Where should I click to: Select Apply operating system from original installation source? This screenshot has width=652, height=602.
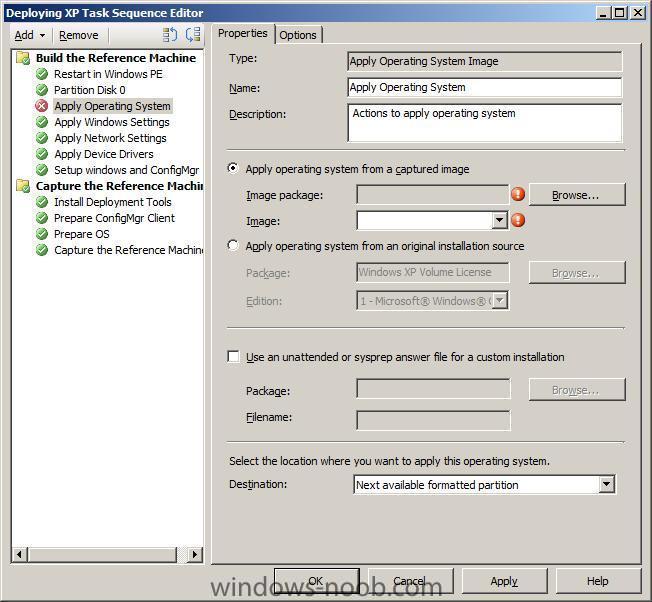(x=233, y=245)
